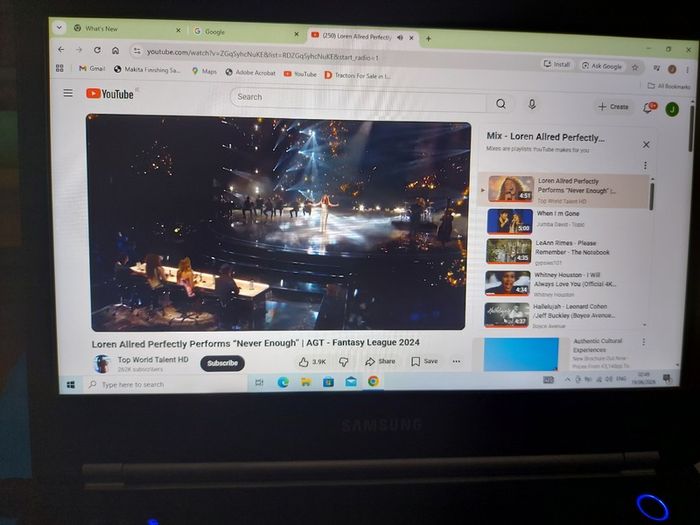
Task: Switch to the Google tab
Action: point(246,32)
